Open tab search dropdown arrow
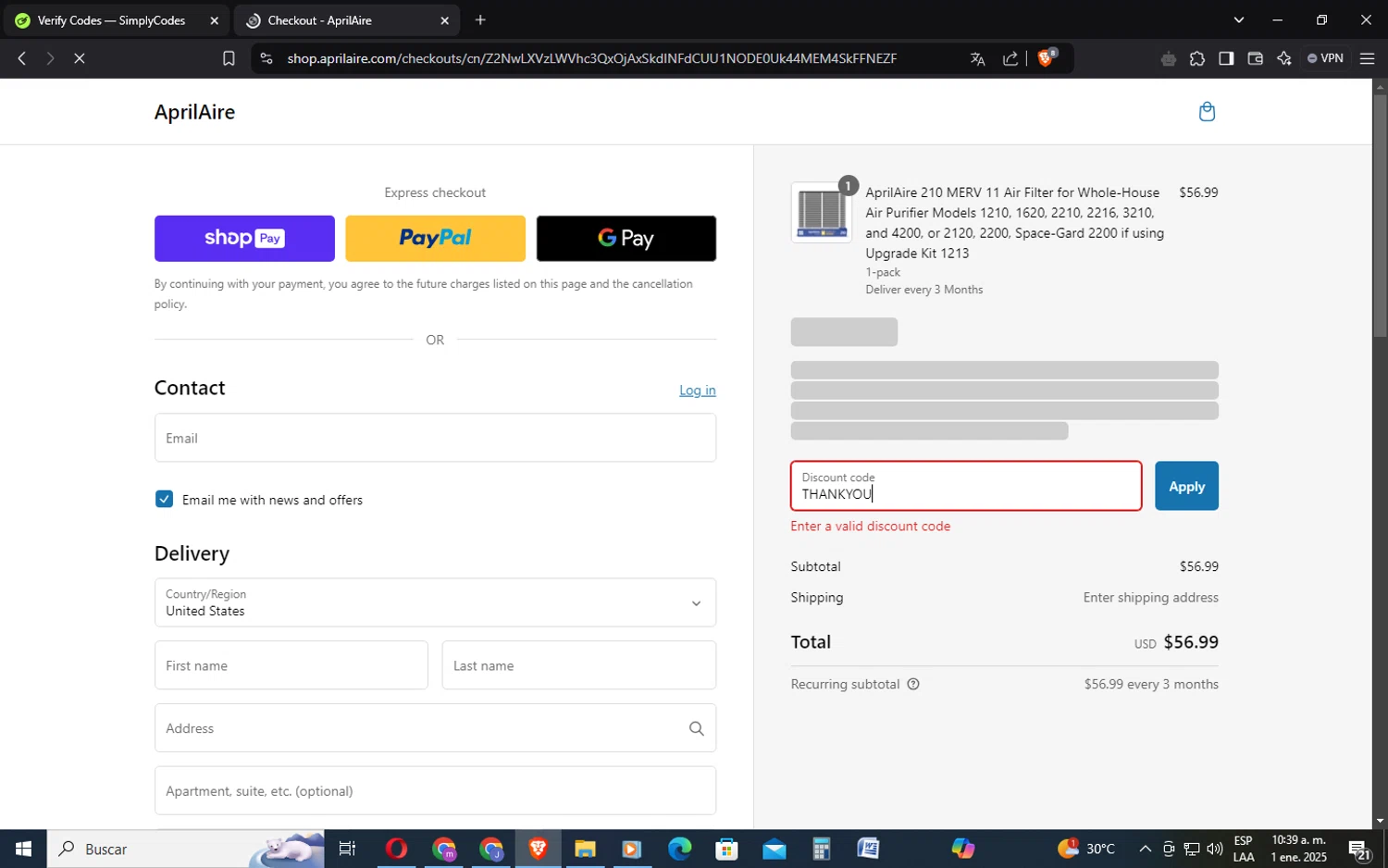Image resolution: width=1388 pixels, height=868 pixels. pos(1239,20)
